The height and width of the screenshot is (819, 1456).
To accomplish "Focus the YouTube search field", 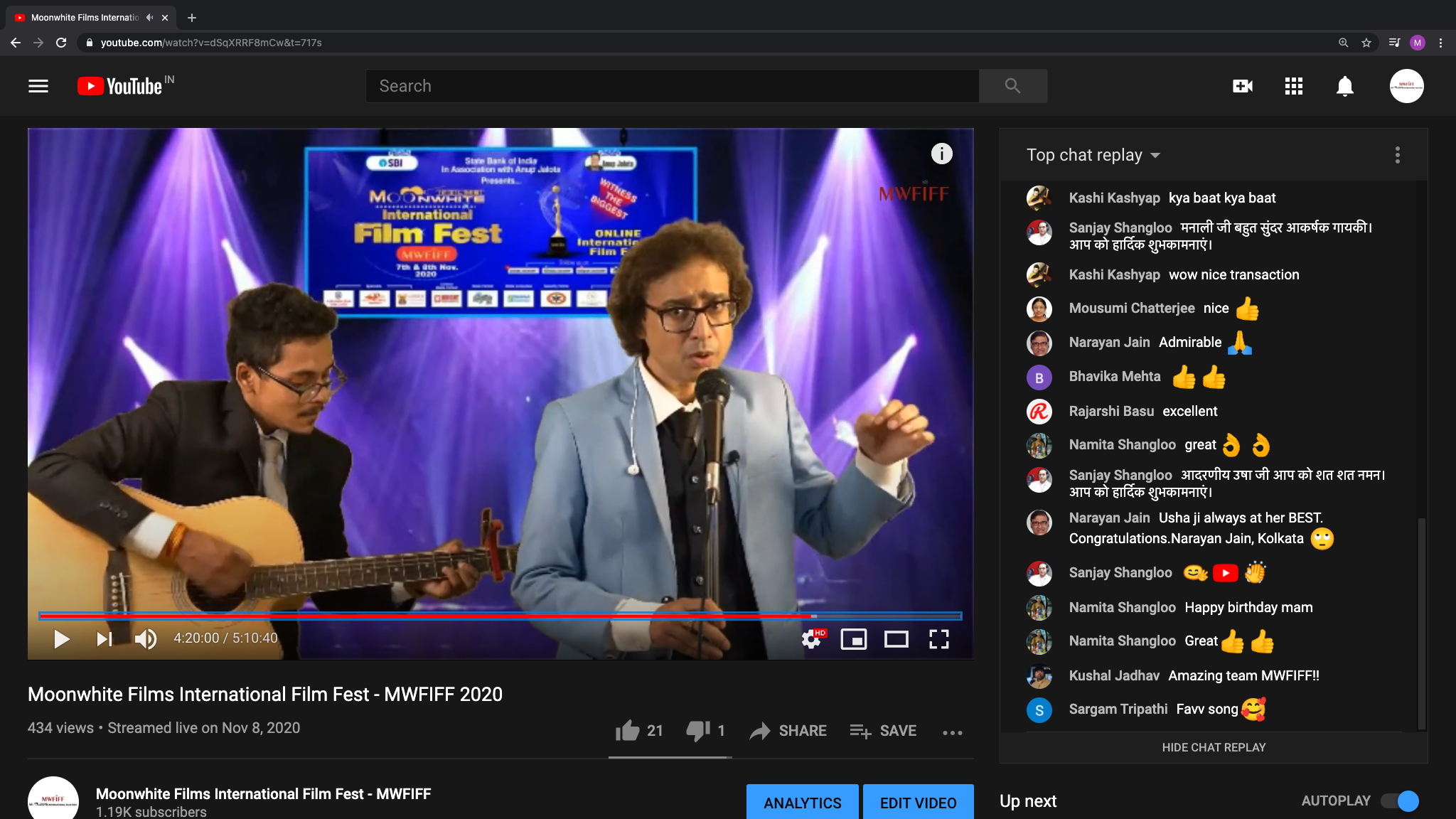I will coord(672,86).
